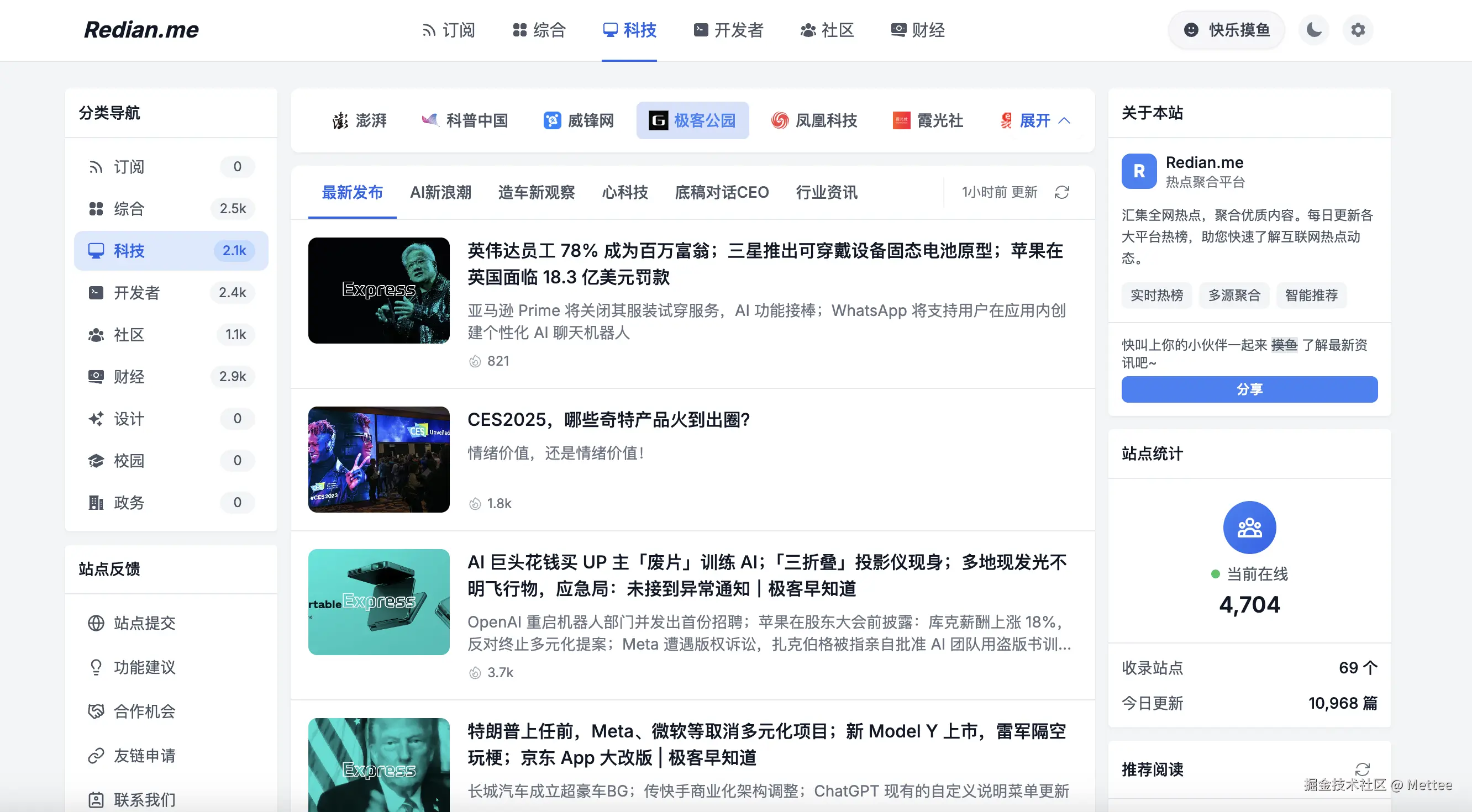The height and width of the screenshot is (812, 1472).
Task: Select 威锋网 source in the source bar
Action: point(579,120)
